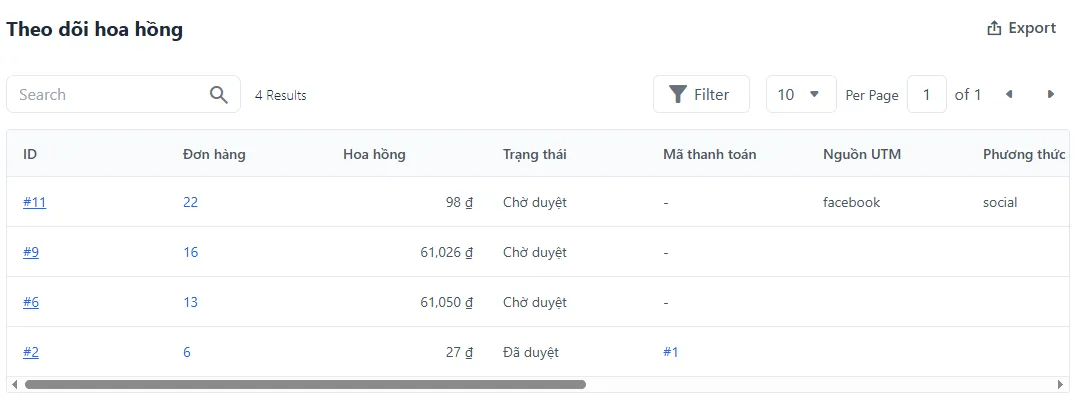Select the 61,050 ₫ commission cell
The height and width of the screenshot is (414, 1076).
447,303
